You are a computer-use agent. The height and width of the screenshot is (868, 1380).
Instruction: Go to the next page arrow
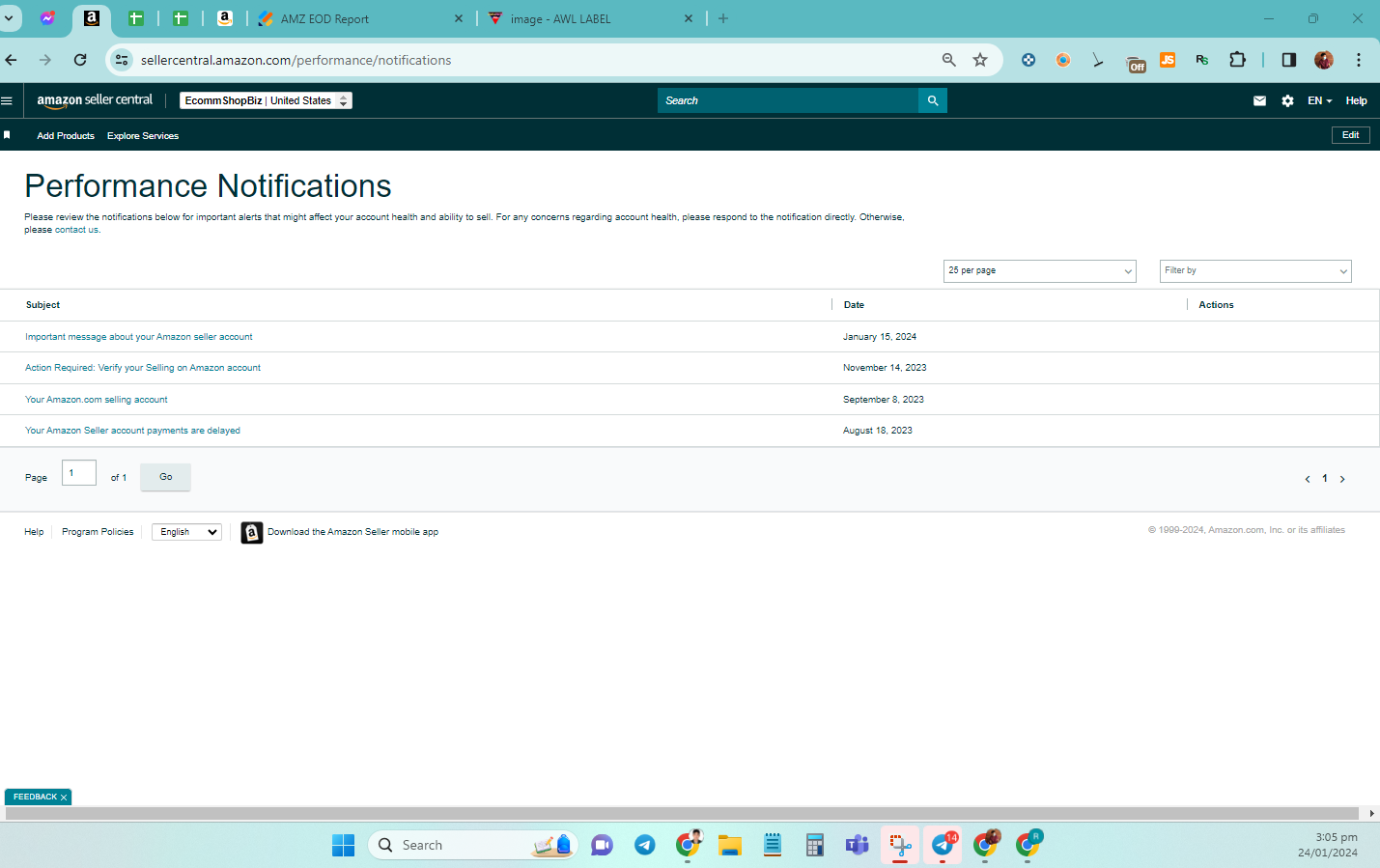[x=1342, y=479]
